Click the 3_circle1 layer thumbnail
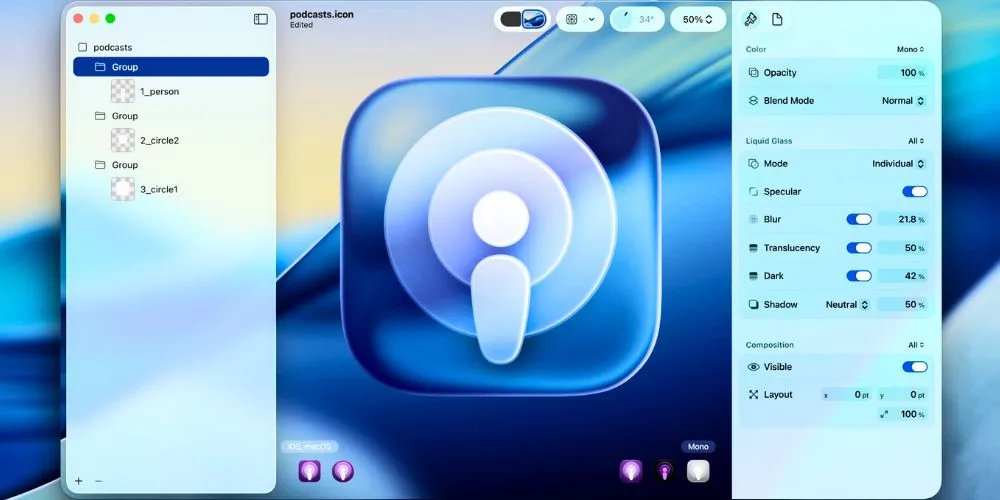The height and width of the screenshot is (500, 1000). click(123, 189)
